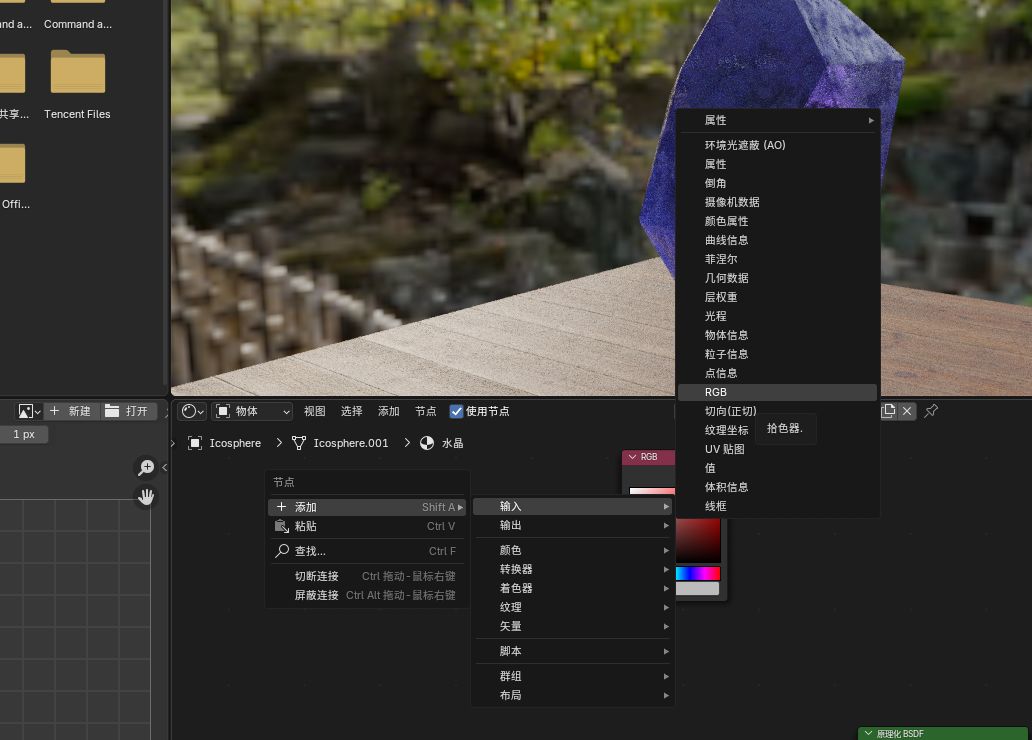Screen dimensions: 1032x740
Task: Open the 布局 submenu
Action: pos(573,696)
